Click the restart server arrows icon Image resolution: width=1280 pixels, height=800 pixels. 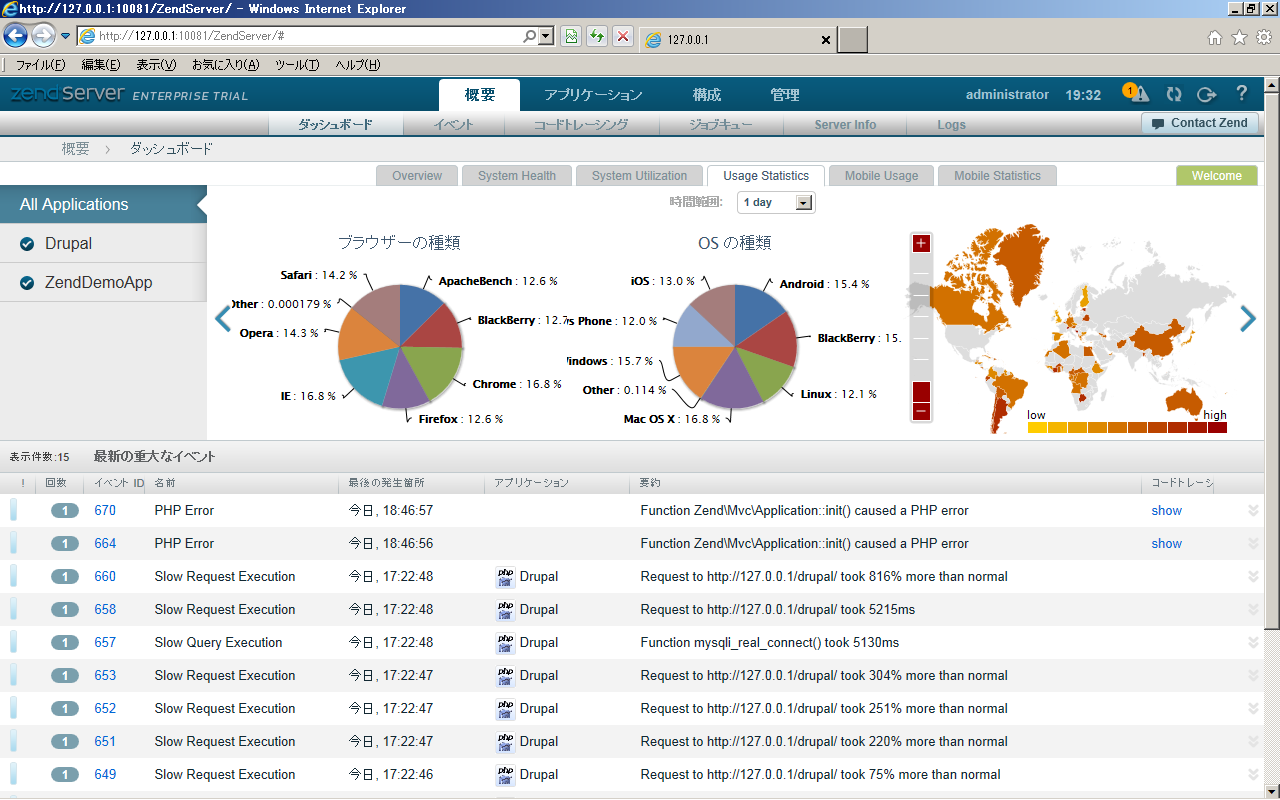tap(1174, 94)
